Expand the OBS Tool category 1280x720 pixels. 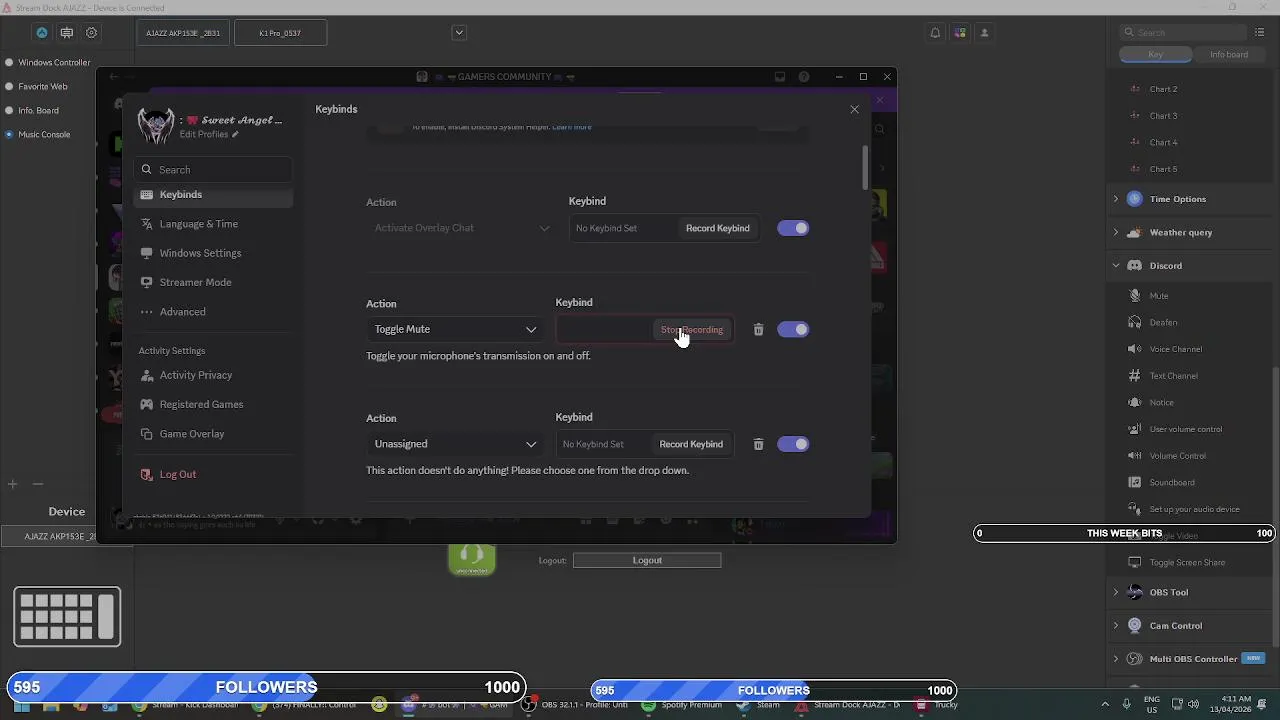(x=1116, y=592)
